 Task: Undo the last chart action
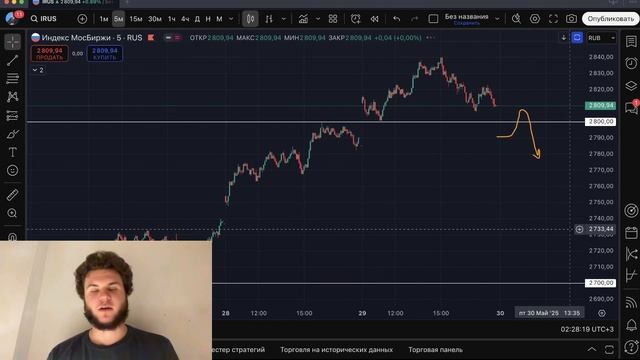click(396, 19)
